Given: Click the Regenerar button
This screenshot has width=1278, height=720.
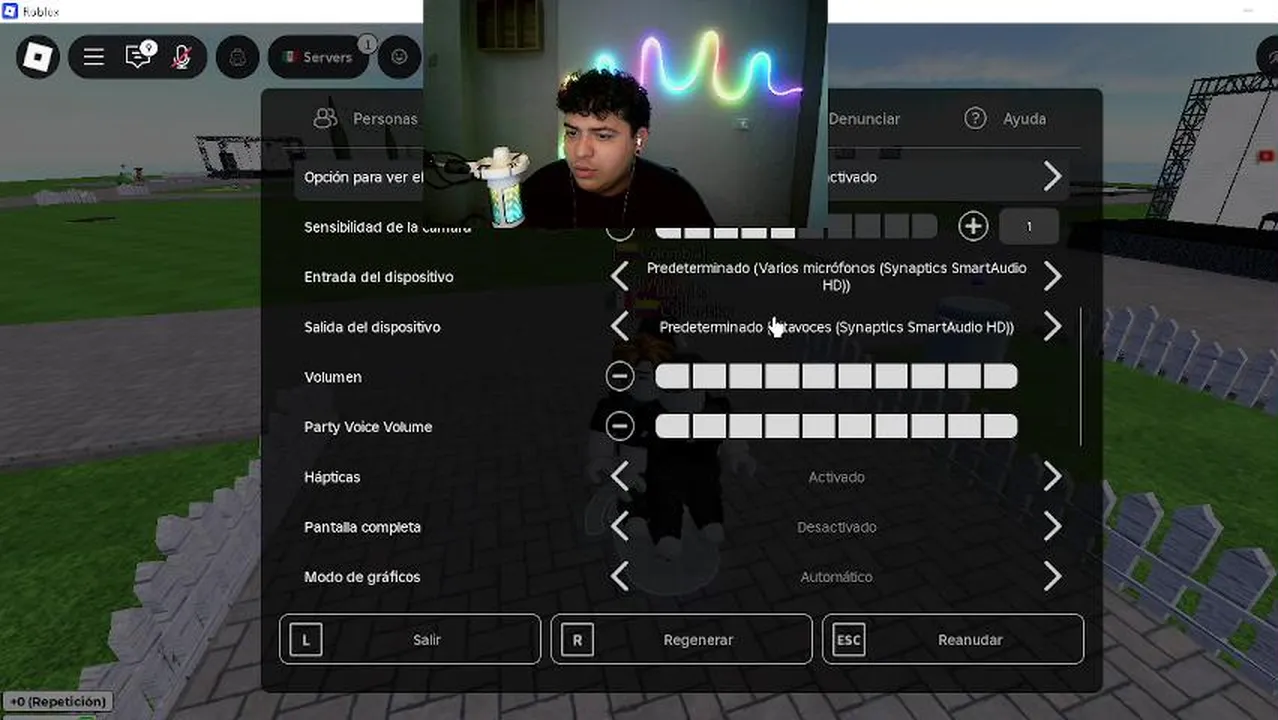Looking at the screenshot, I should (x=681, y=640).
